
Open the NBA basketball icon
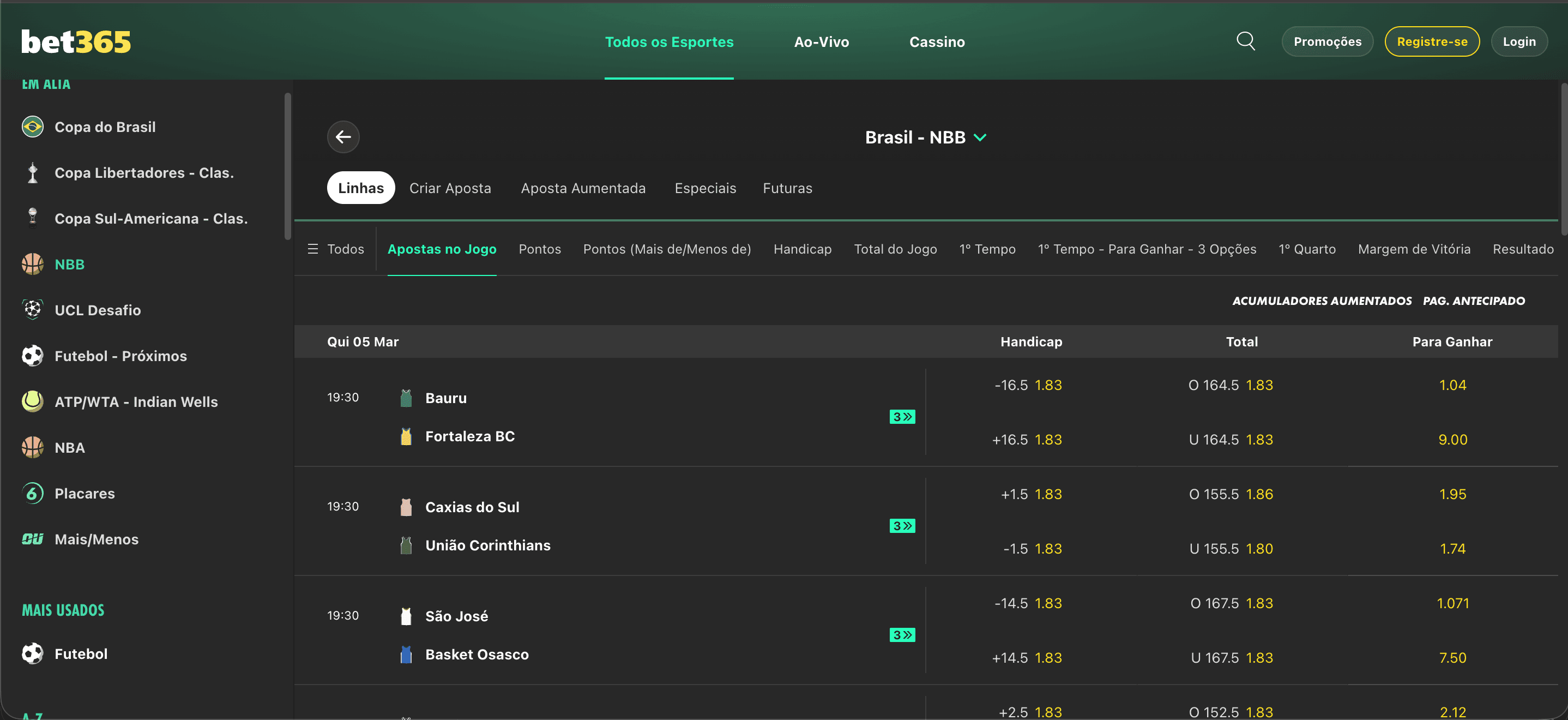(32, 447)
